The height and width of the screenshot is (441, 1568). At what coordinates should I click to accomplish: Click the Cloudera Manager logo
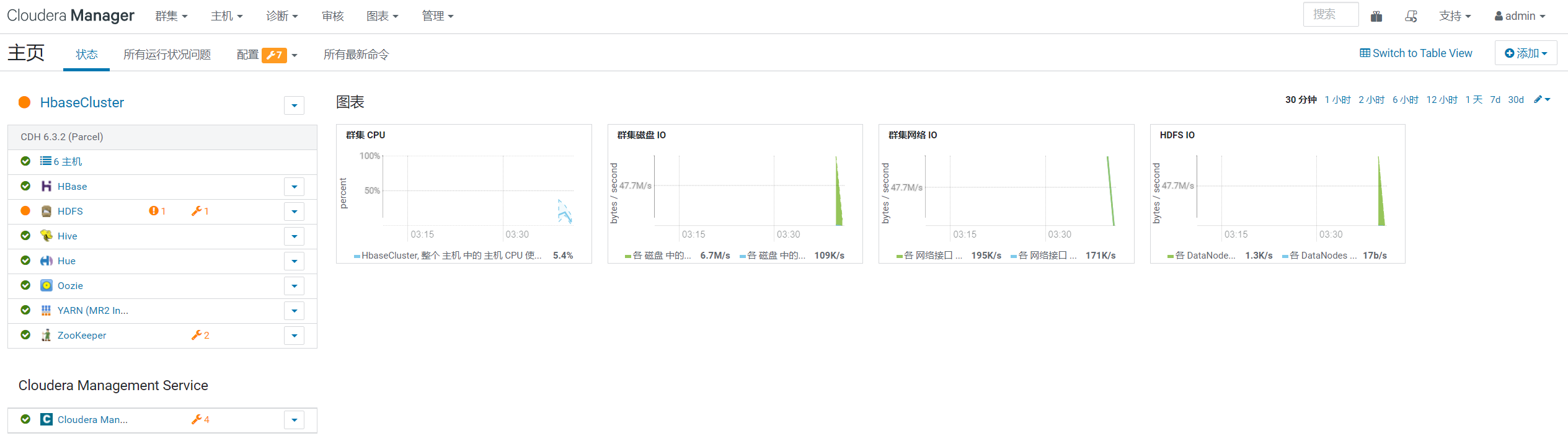[71, 16]
